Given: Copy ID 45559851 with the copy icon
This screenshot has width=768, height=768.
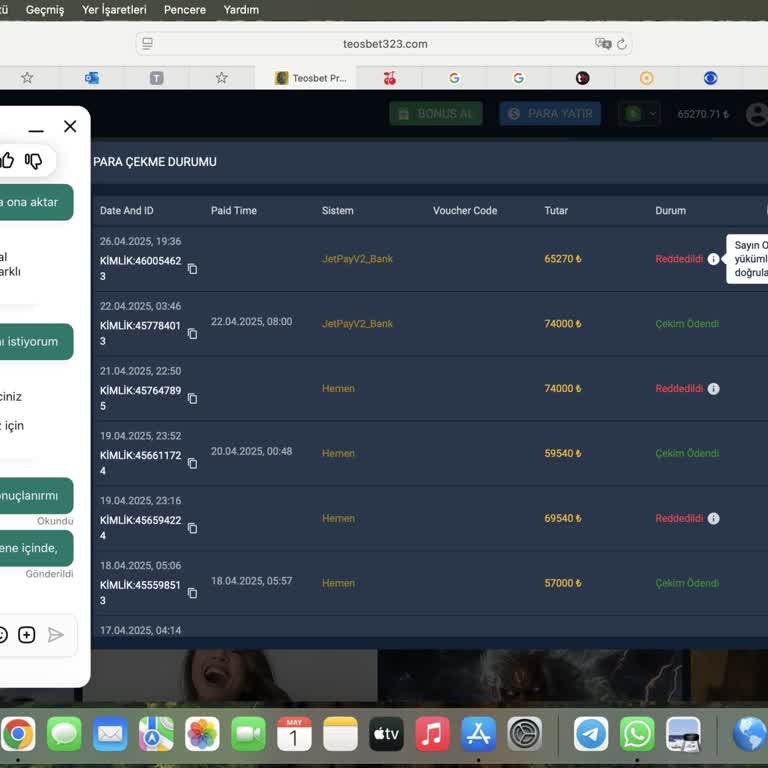Looking at the screenshot, I should pyautogui.click(x=192, y=593).
